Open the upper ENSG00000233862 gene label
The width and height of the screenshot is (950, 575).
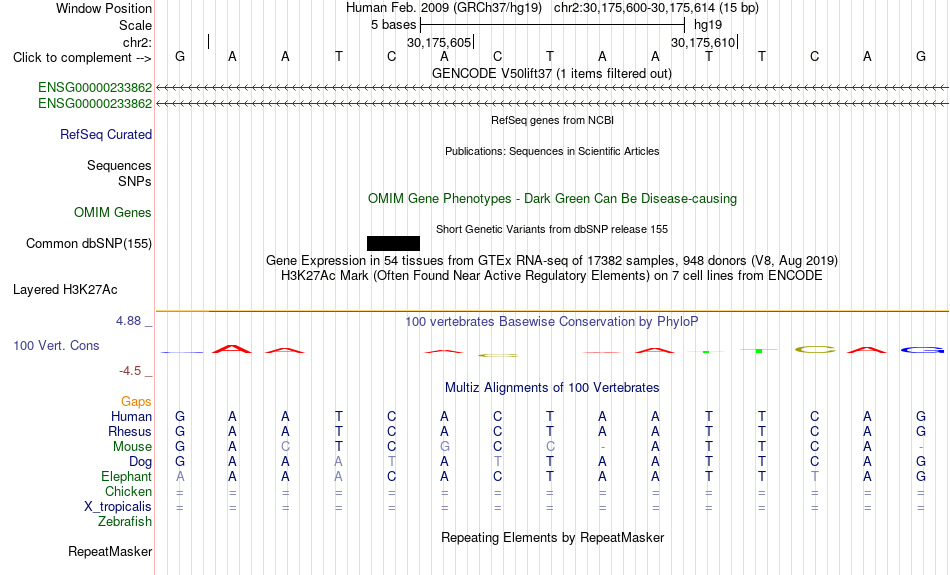pyautogui.click(x=95, y=87)
